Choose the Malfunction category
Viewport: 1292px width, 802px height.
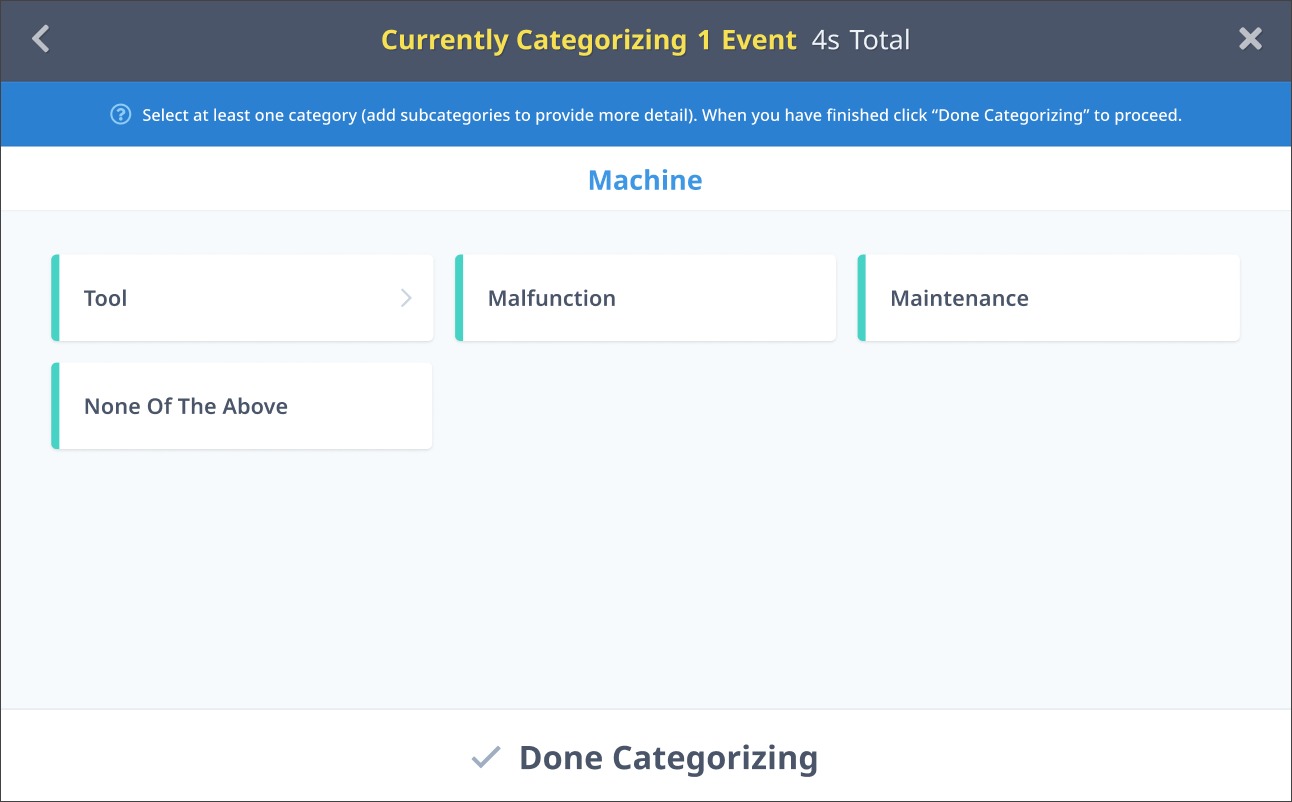click(x=645, y=298)
